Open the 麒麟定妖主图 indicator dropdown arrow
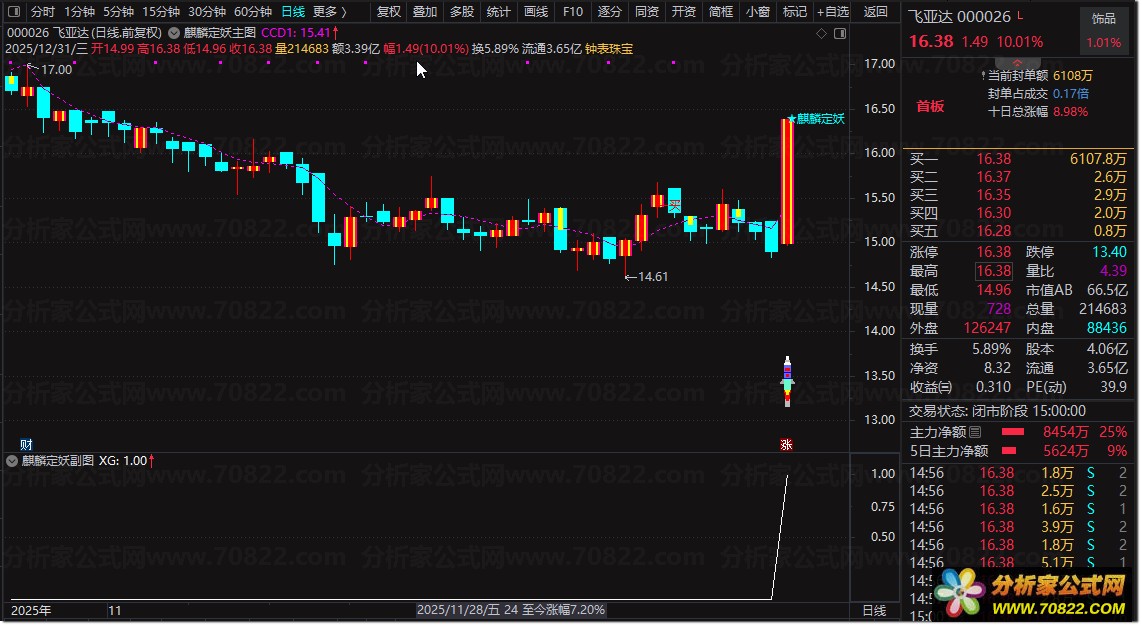The width and height of the screenshot is (1142, 625). click(x=174, y=33)
